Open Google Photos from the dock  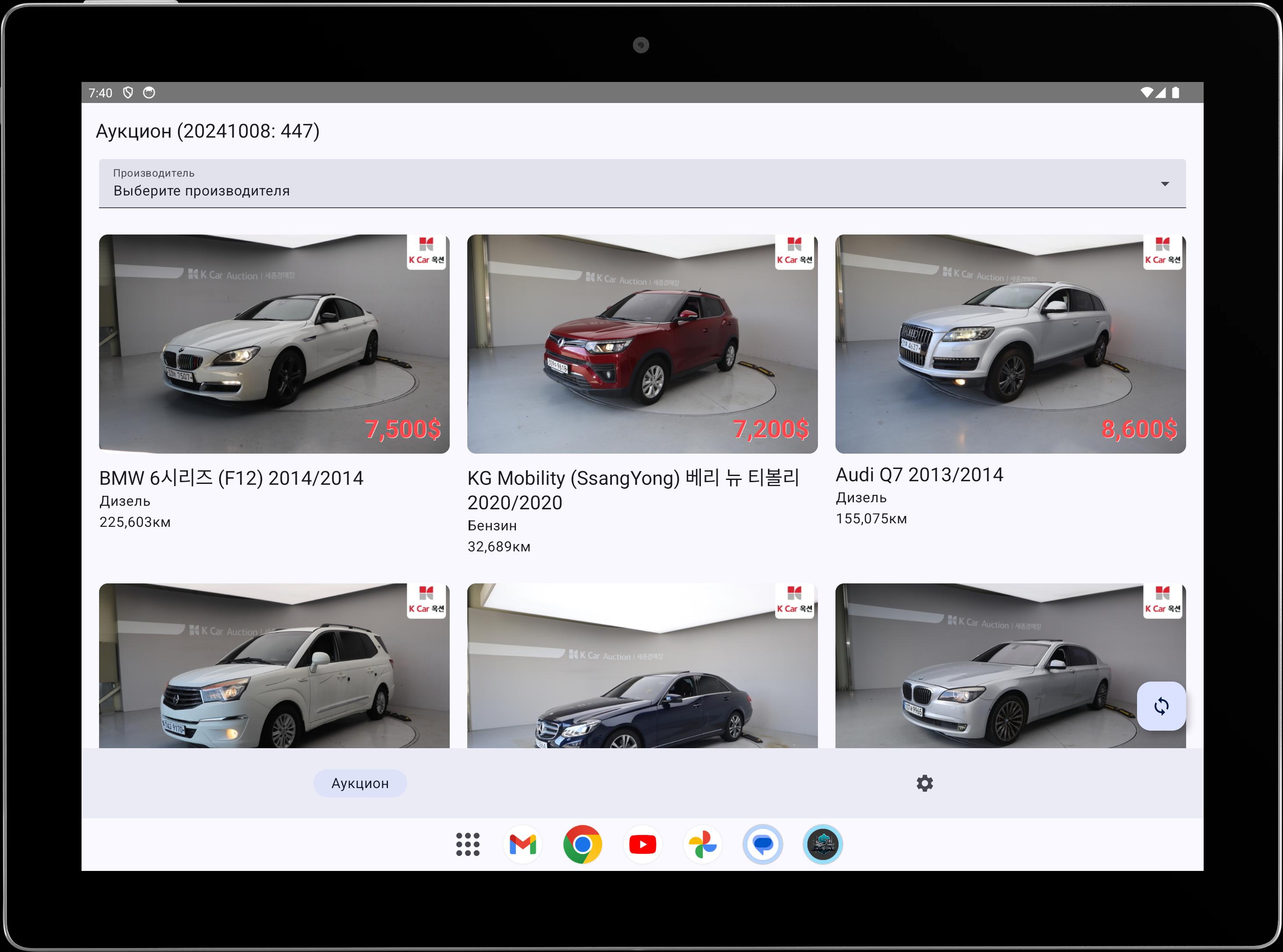pyautogui.click(x=702, y=844)
